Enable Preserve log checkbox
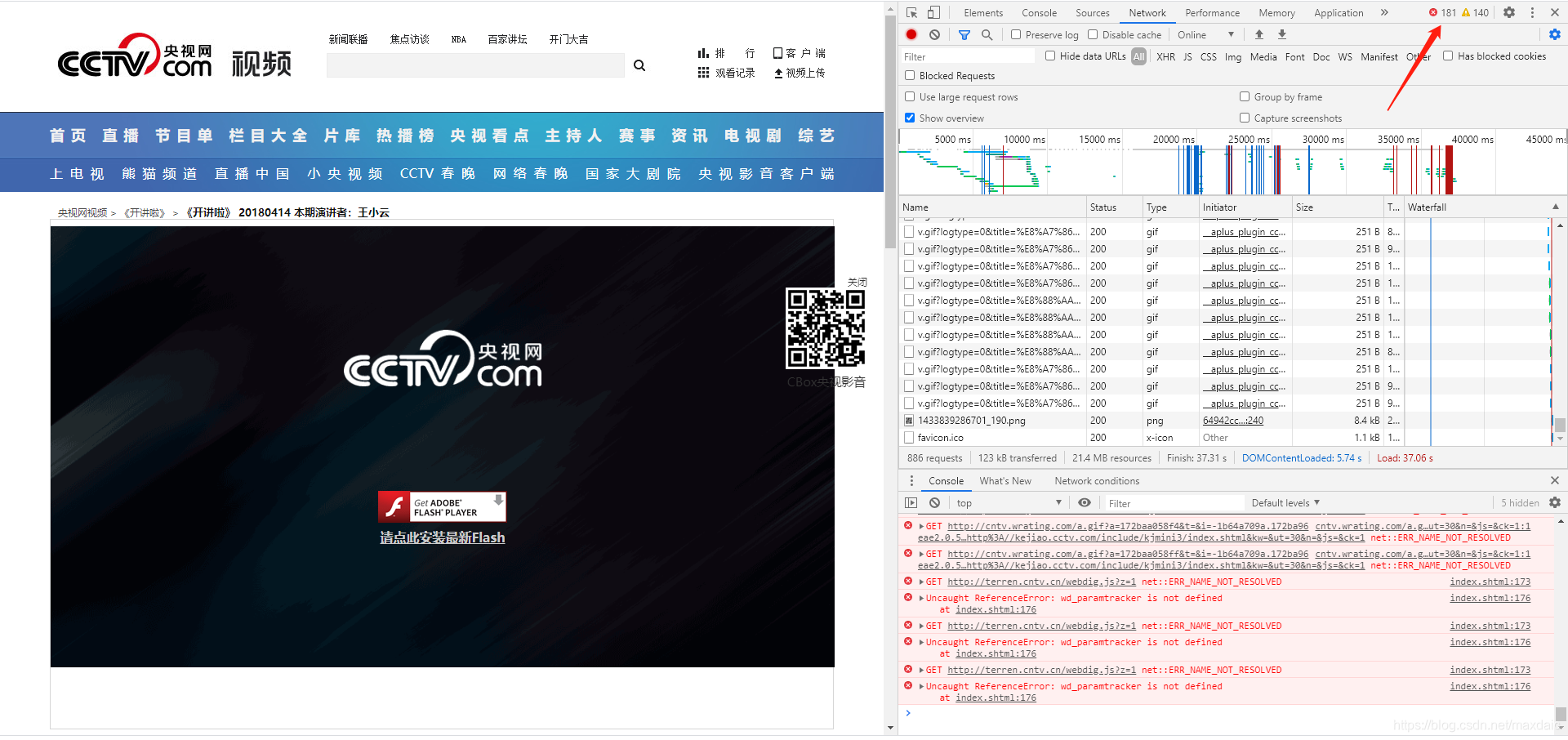 click(x=1016, y=34)
